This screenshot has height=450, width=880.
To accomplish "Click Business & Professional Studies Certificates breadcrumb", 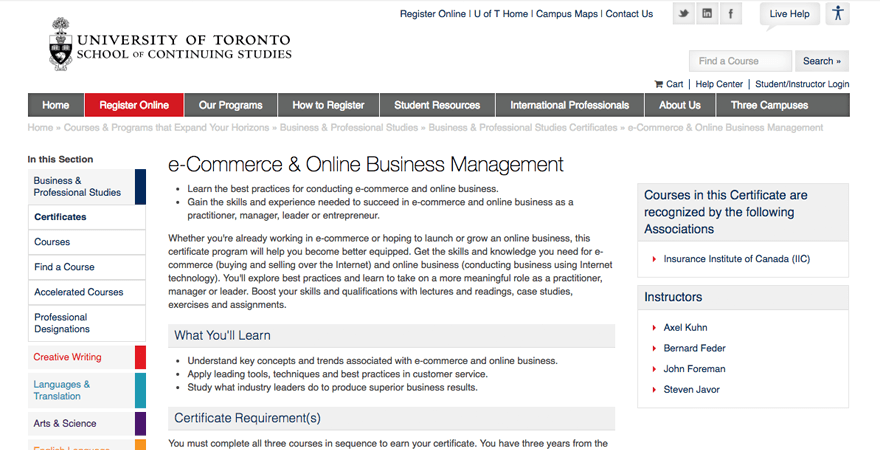I will [523, 128].
